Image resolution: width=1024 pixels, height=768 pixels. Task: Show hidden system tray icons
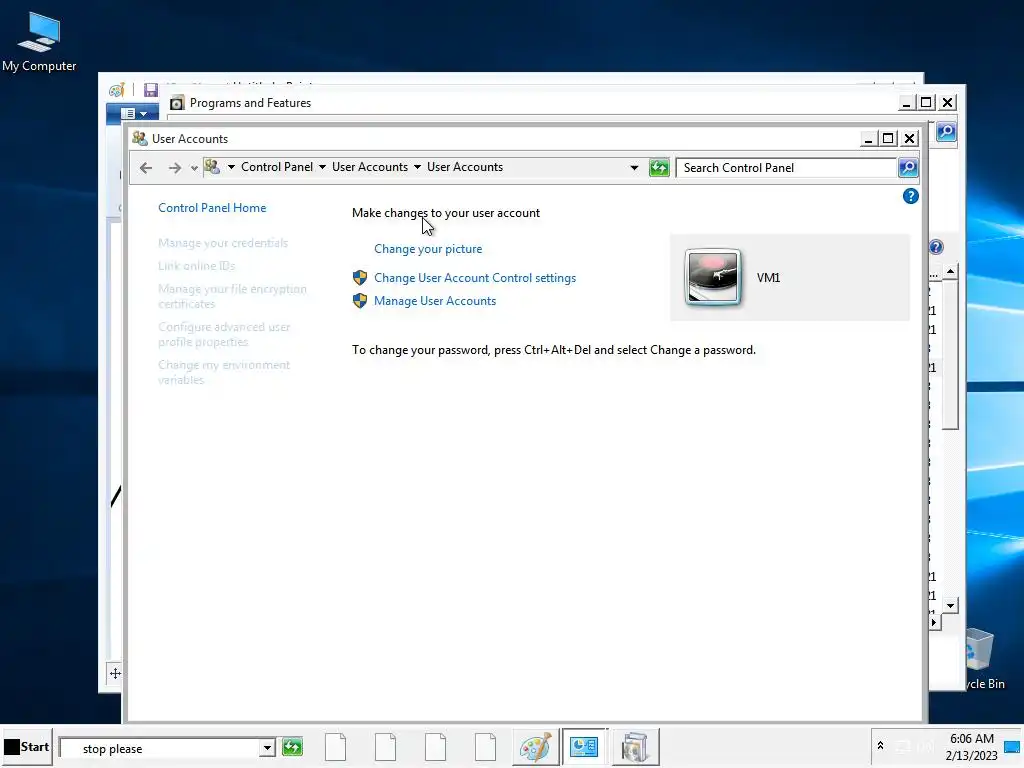click(880, 746)
